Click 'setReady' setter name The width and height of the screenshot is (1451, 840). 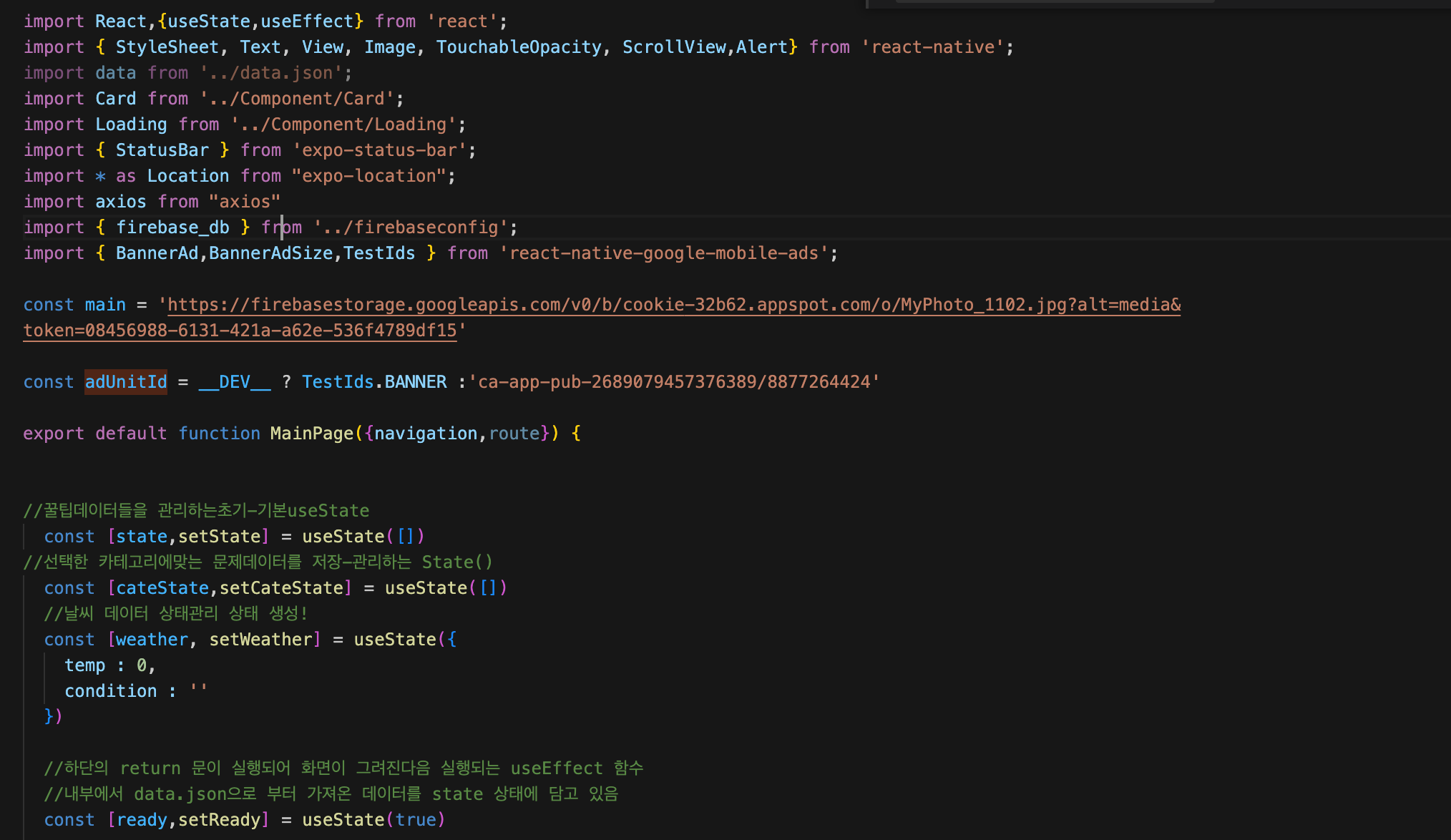pos(219,820)
